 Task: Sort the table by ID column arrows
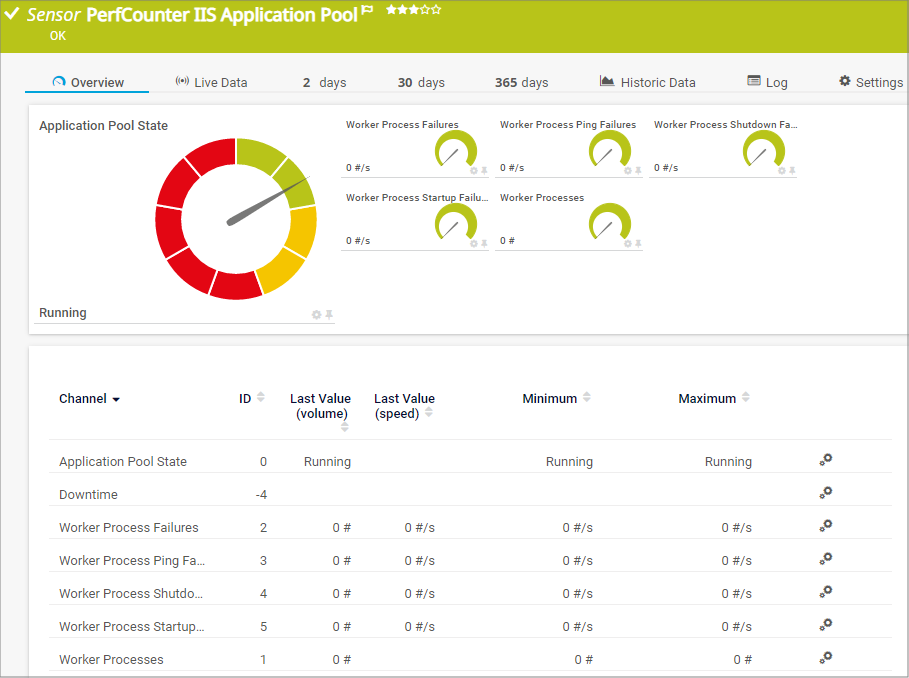click(x=261, y=397)
